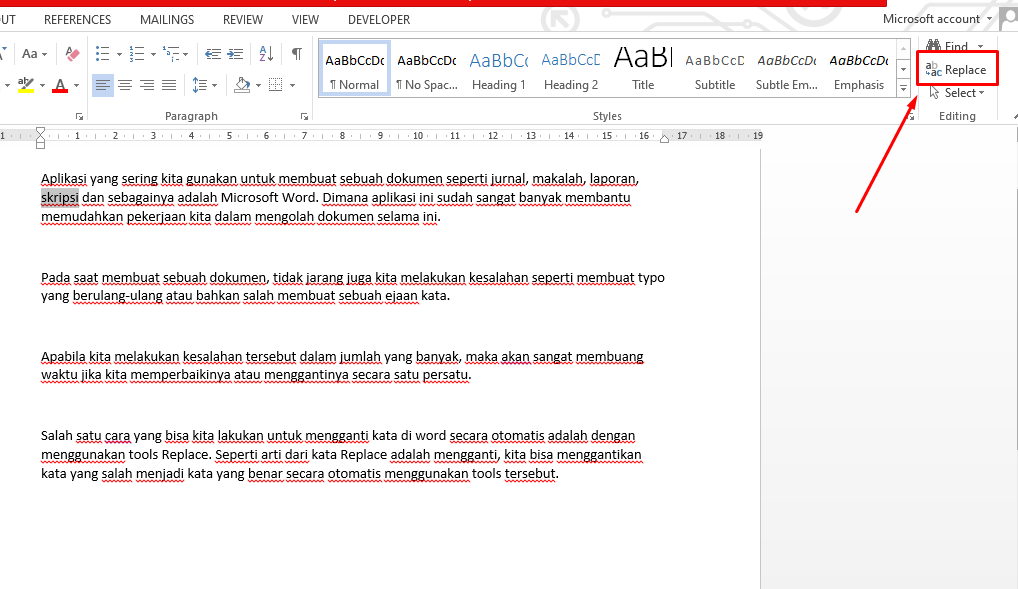Toggle justified paragraph alignment
The image size is (1018, 589).
167,84
